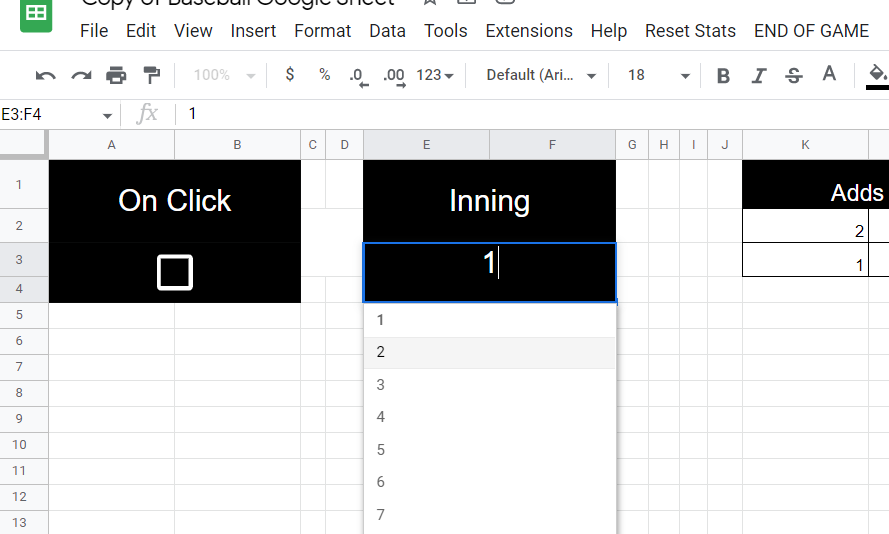This screenshot has height=534, width=889.
Task: Decrease decimal places
Action: tap(358, 76)
